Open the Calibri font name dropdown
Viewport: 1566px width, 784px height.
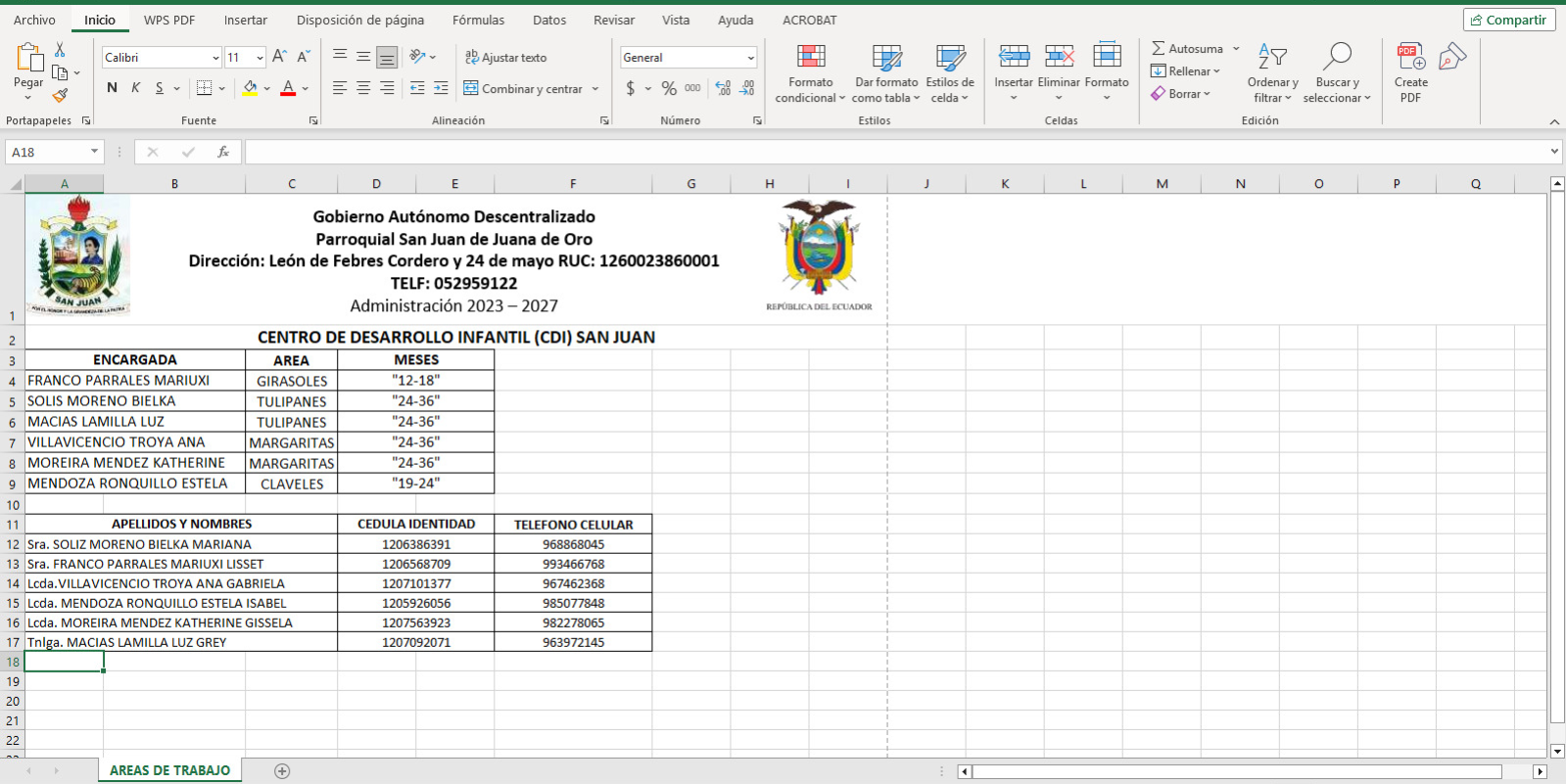(215, 58)
